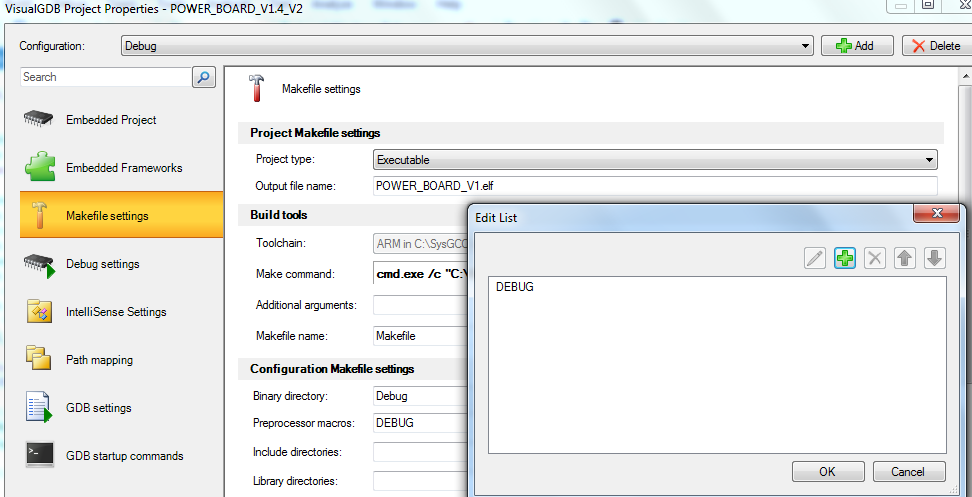Click in the Search field

[x=106, y=77]
